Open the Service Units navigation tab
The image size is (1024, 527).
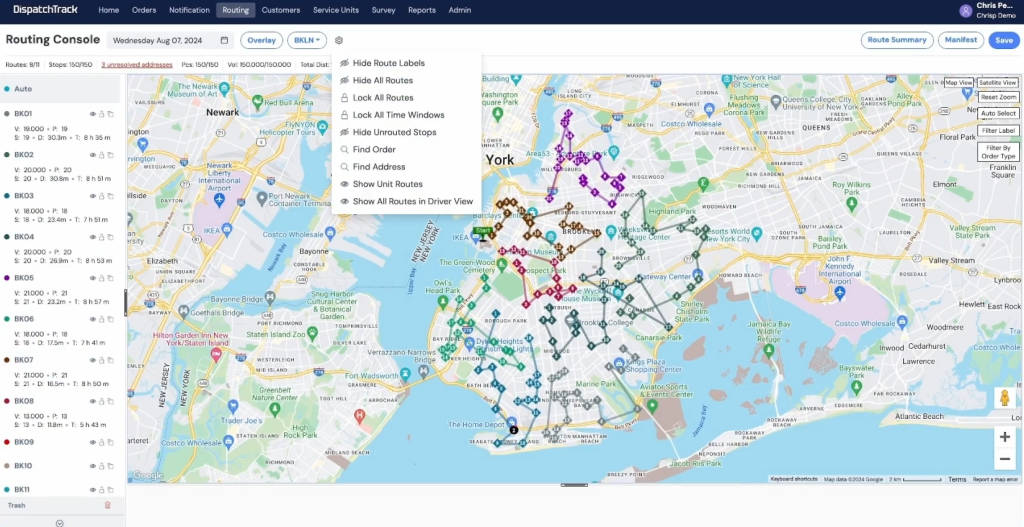pos(336,10)
